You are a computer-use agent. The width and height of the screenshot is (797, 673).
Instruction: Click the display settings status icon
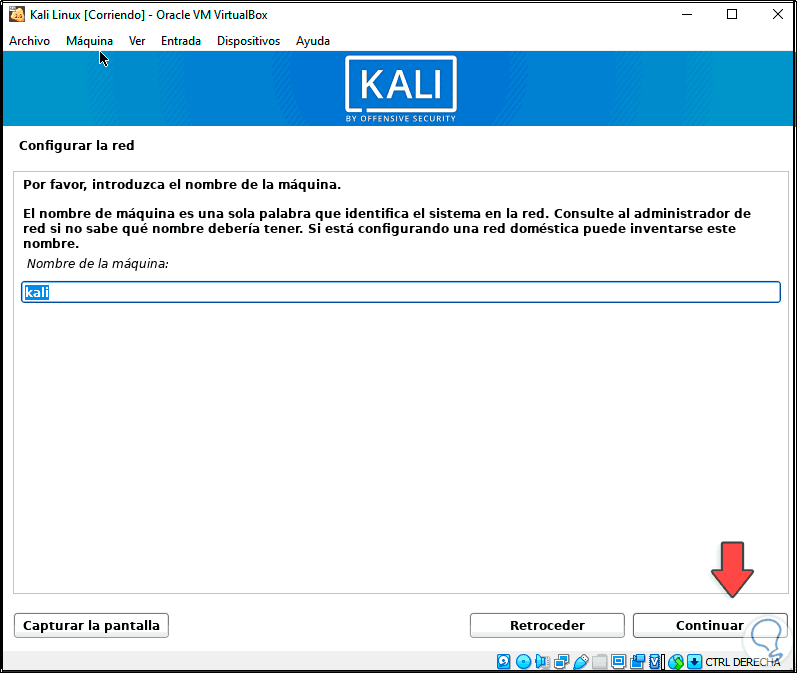coord(619,661)
